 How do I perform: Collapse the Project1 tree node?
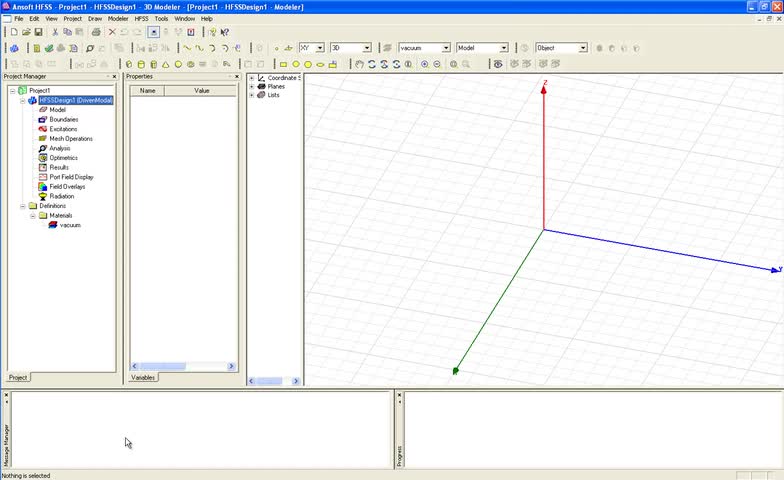(x=12, y=90)
